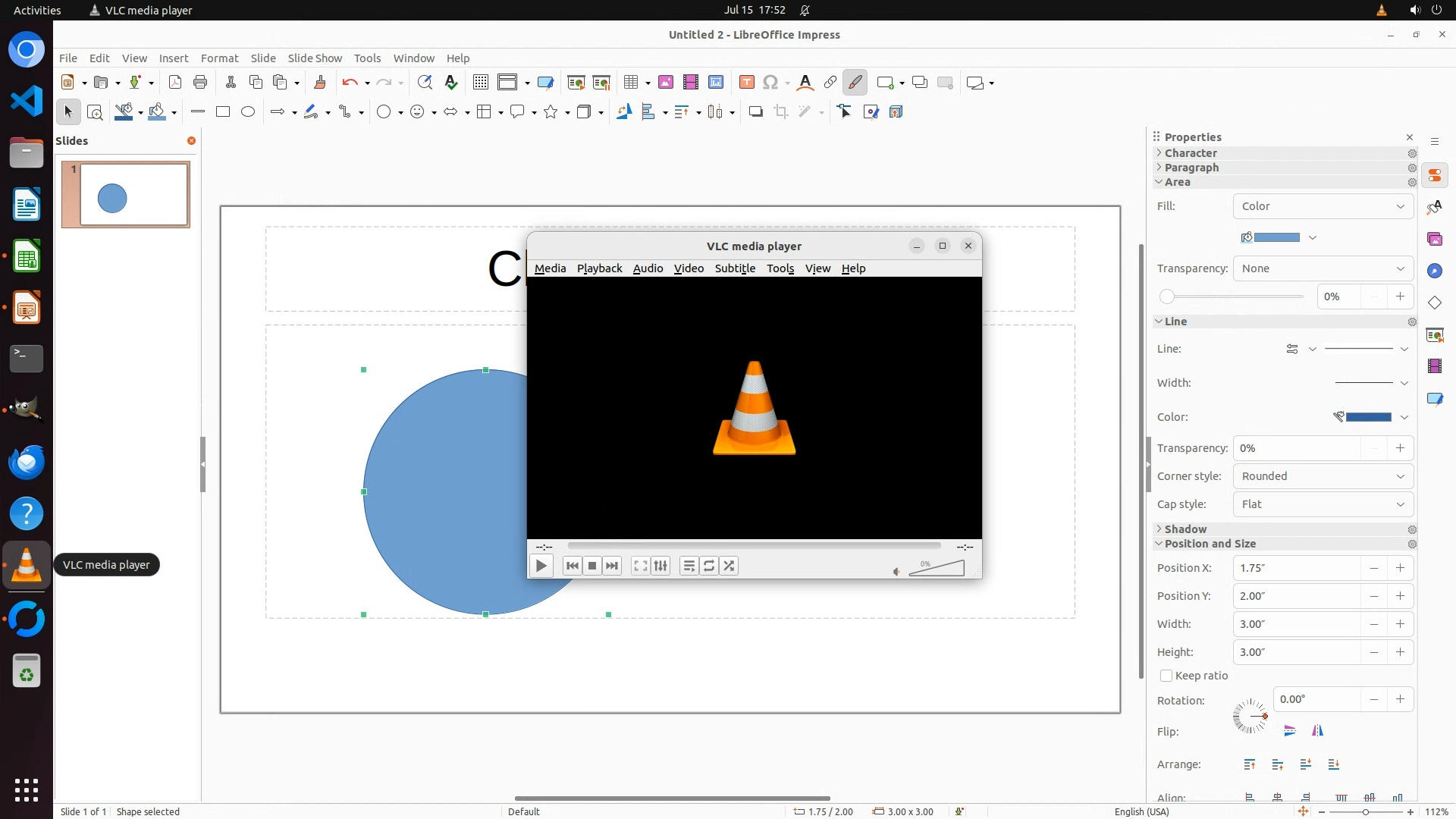The image size is (1456, 819).
Task: Expand the Shadow section in Properties
Action: click(1185, 529)
